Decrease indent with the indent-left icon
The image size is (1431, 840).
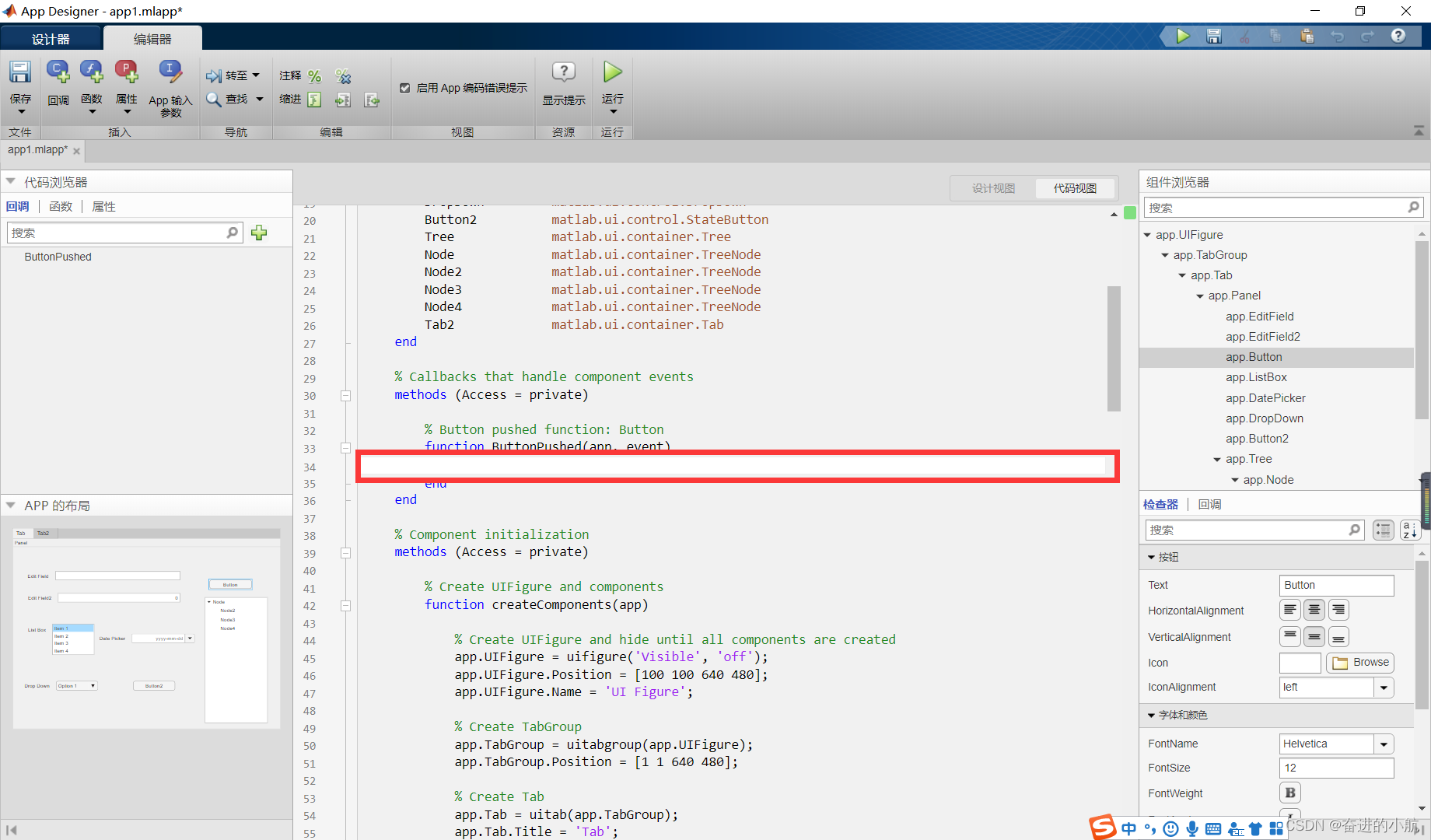click(372, 100)
